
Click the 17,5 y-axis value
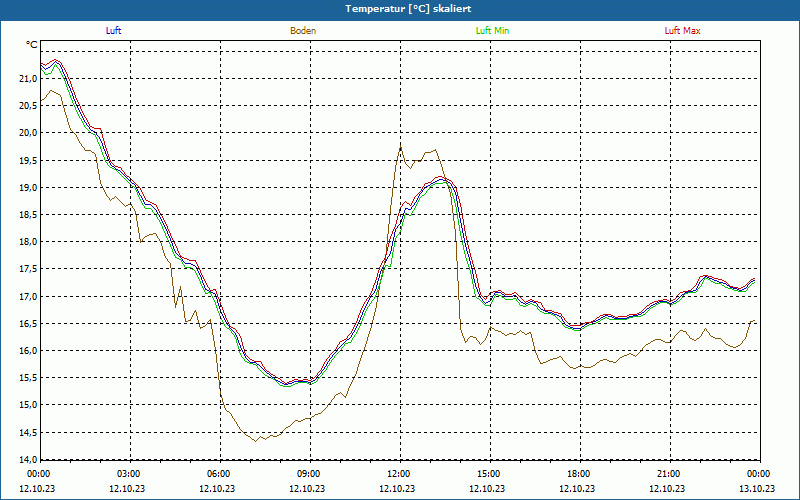pyautogui.click(x=28, y=269)
